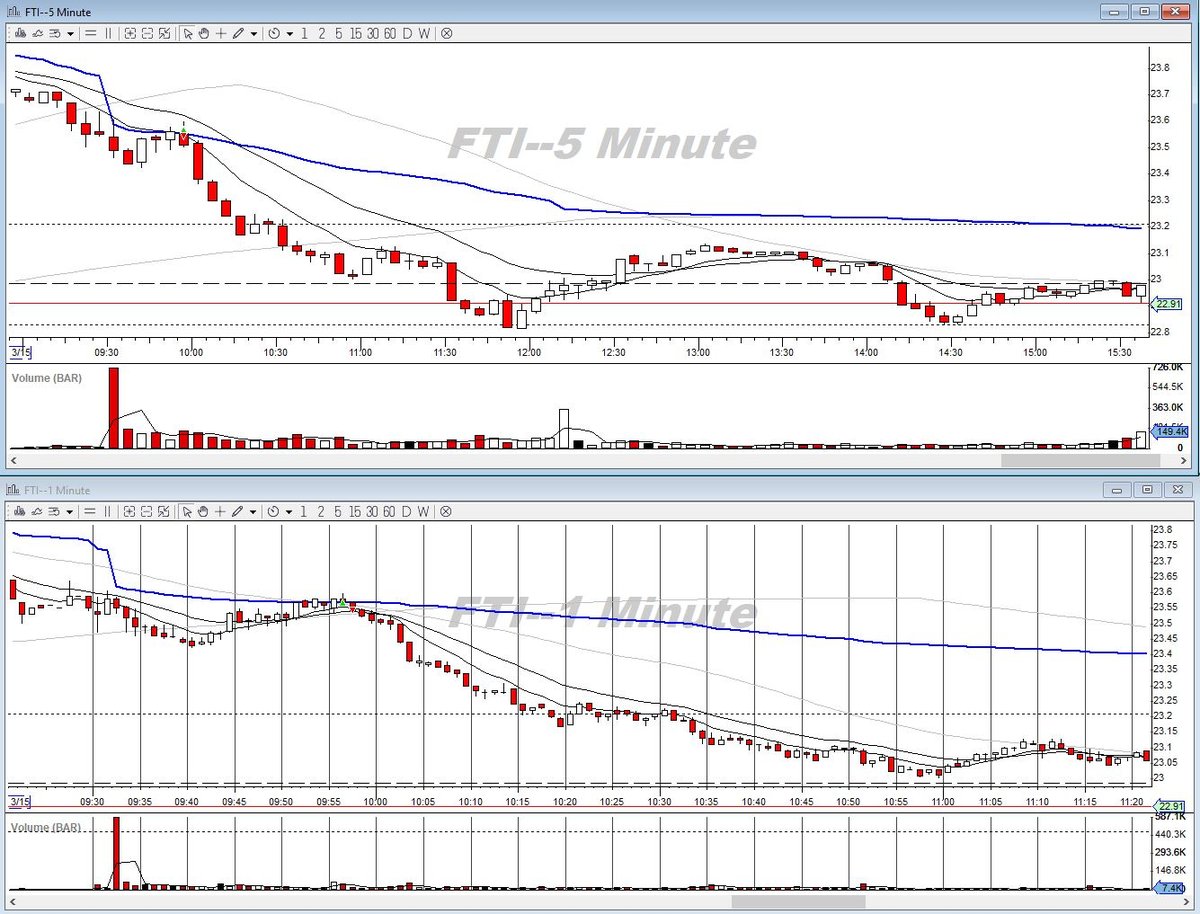Expand clock dropdown arrow in 1 Minute toolbar
The height and width of the screenshot is (914, 1200).
[290, 511]
